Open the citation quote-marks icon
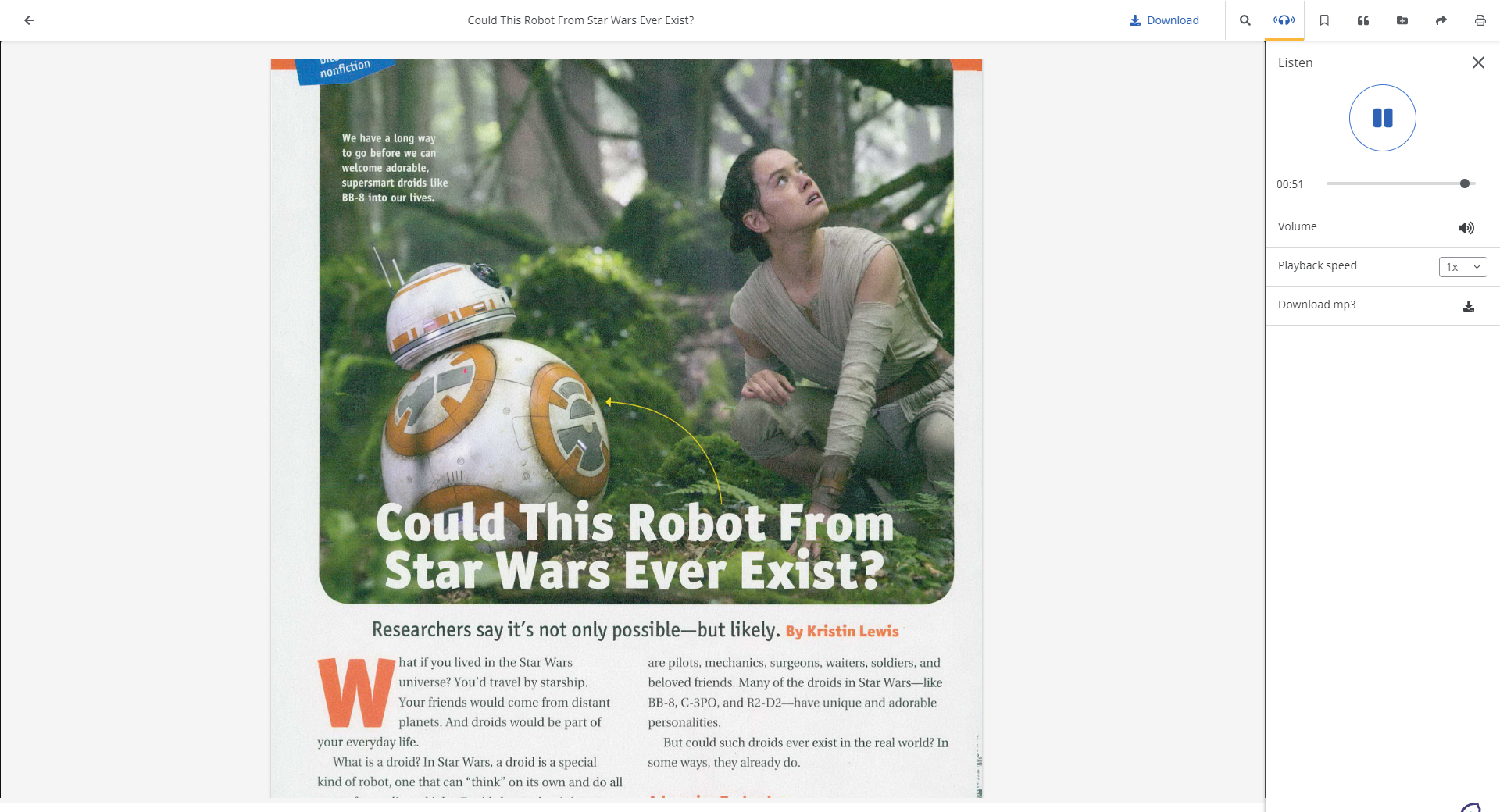Image resolution: width=1500 pixels, height=812 pixels. coord(1363,20)
